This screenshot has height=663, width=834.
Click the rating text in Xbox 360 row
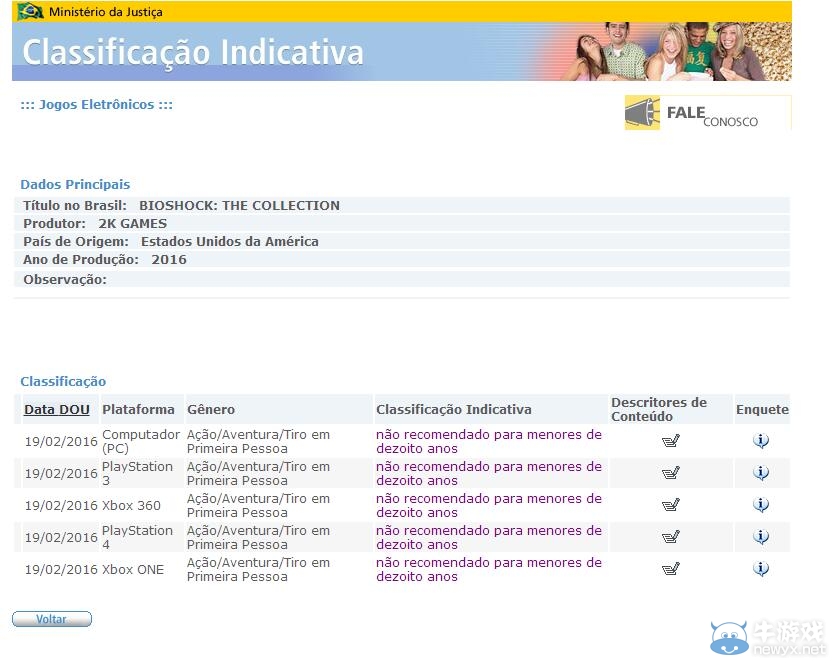point(489,505)
